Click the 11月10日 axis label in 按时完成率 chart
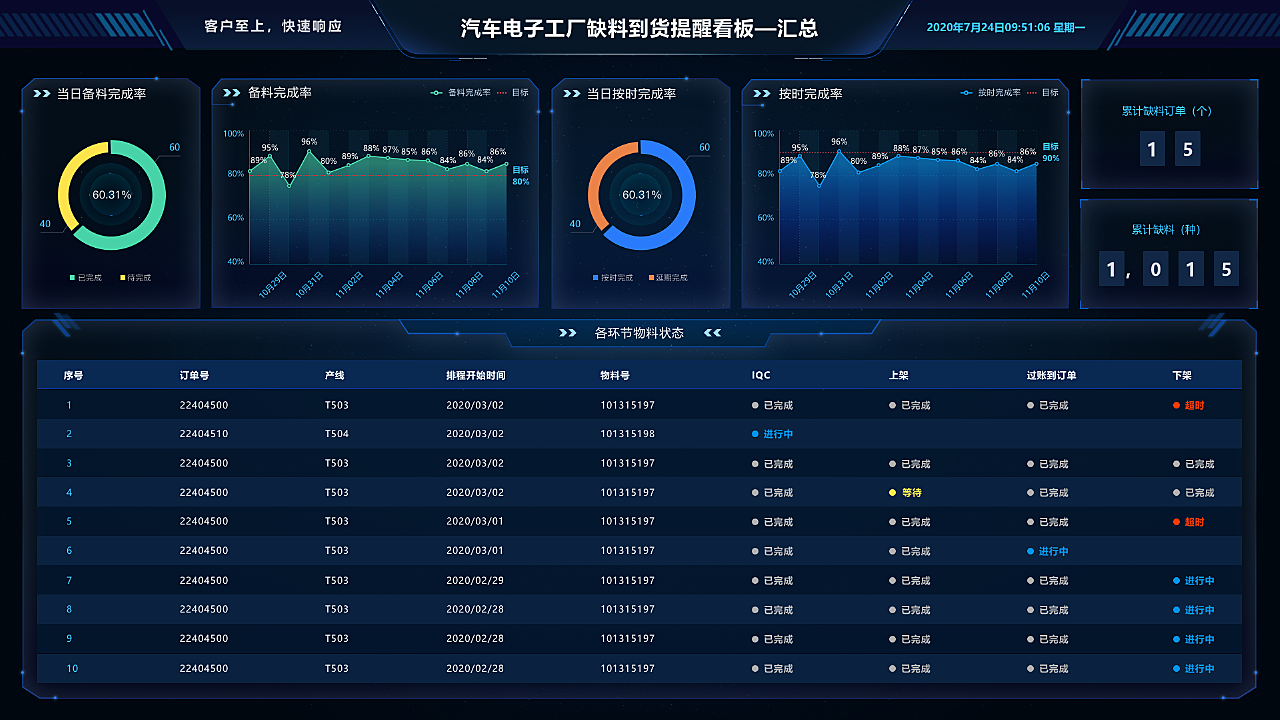 [x=1035, y=284]
